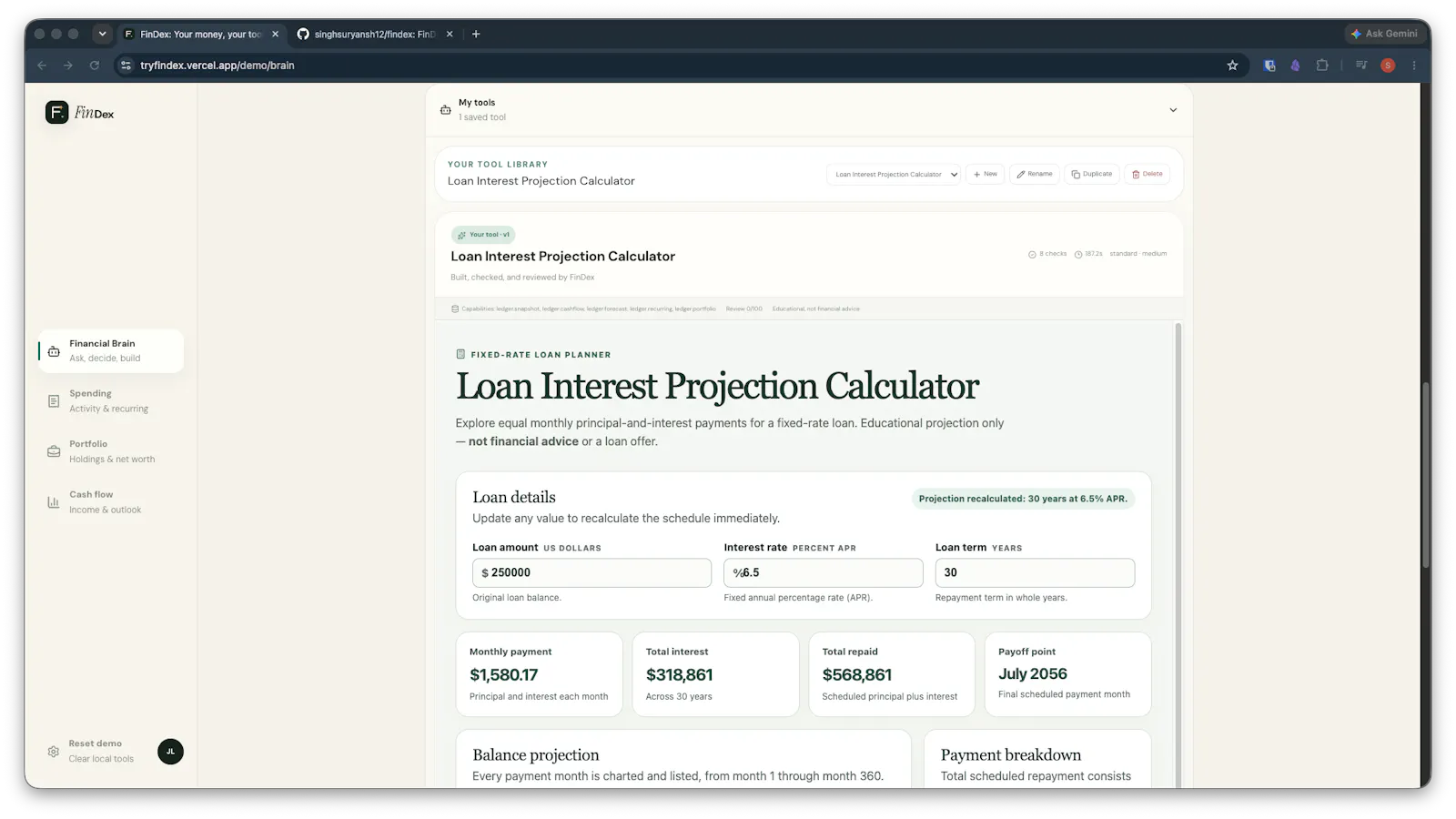Click the Total repaid $568,861 value
The width and height of the screenshot is (1456, 819).
point(856,675)
